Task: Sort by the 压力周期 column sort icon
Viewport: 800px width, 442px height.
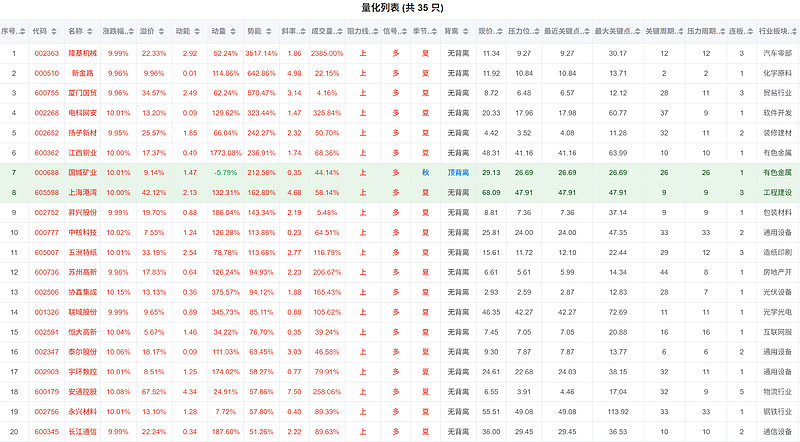Action: 722,32
